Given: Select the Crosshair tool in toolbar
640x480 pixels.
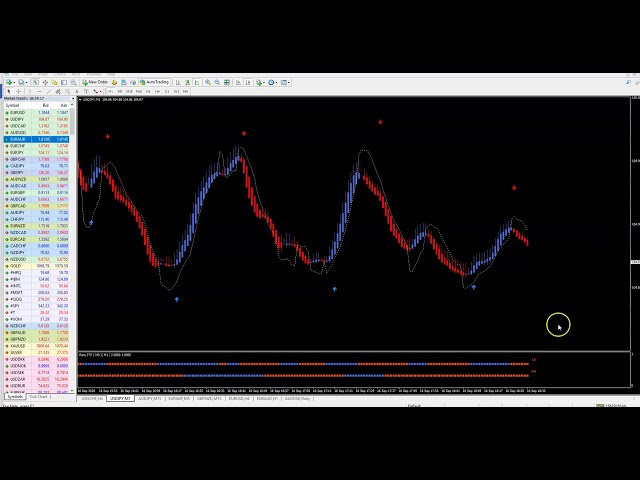Looking at the screenshot, I should (x=17, y=91).
